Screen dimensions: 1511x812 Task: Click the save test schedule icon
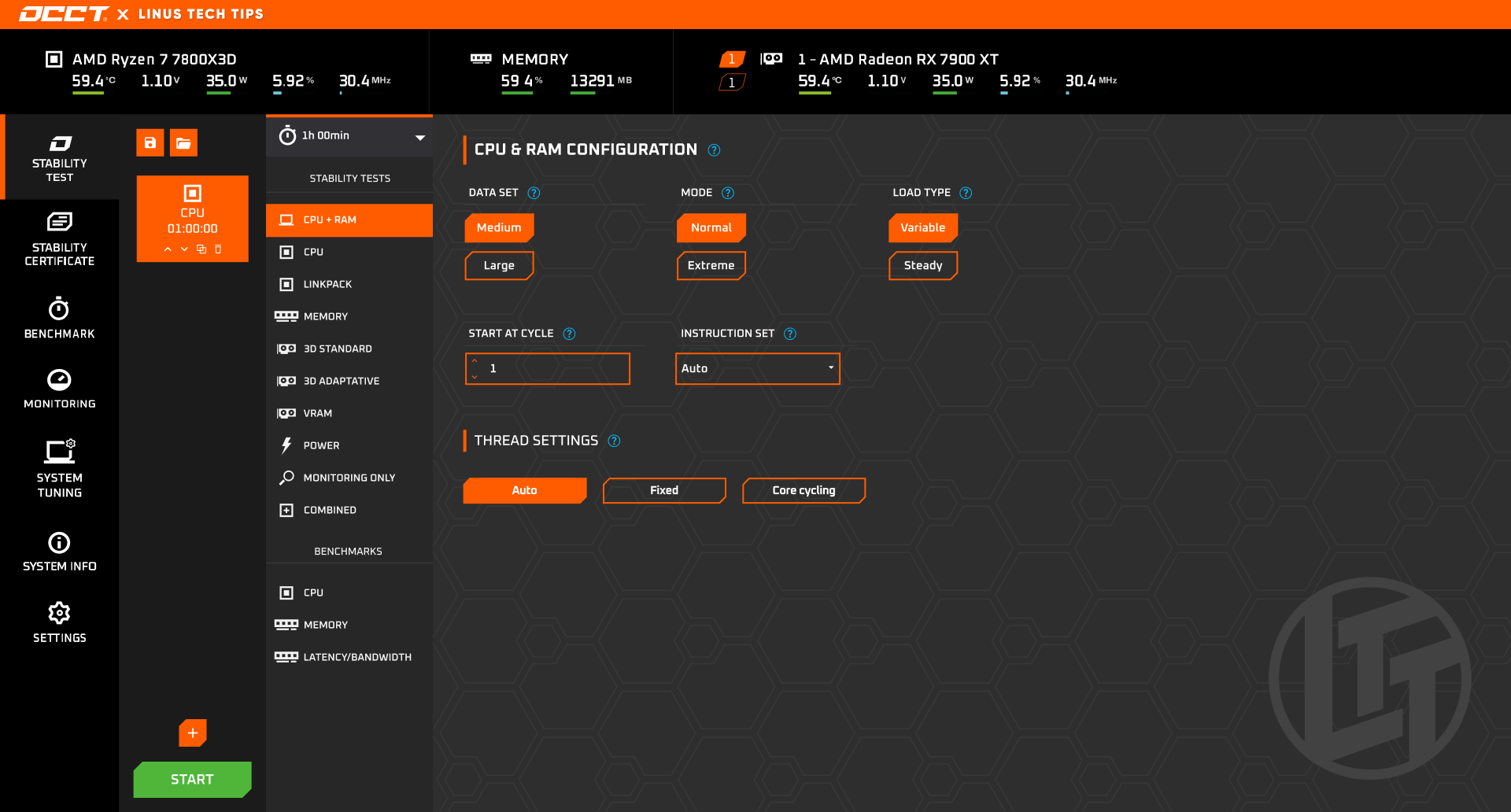150,142
